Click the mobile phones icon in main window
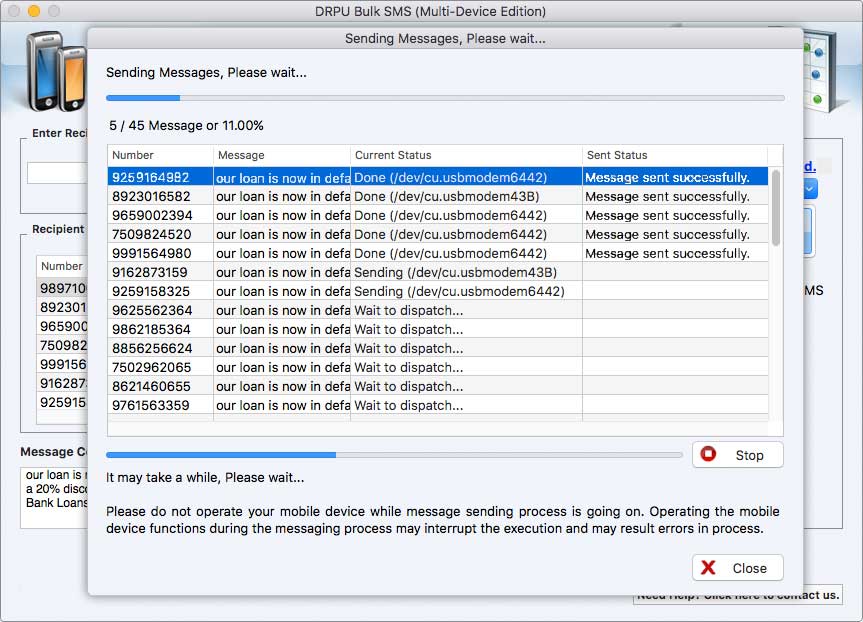This screenshot has width=863, height=622. (x=57, y=70)
